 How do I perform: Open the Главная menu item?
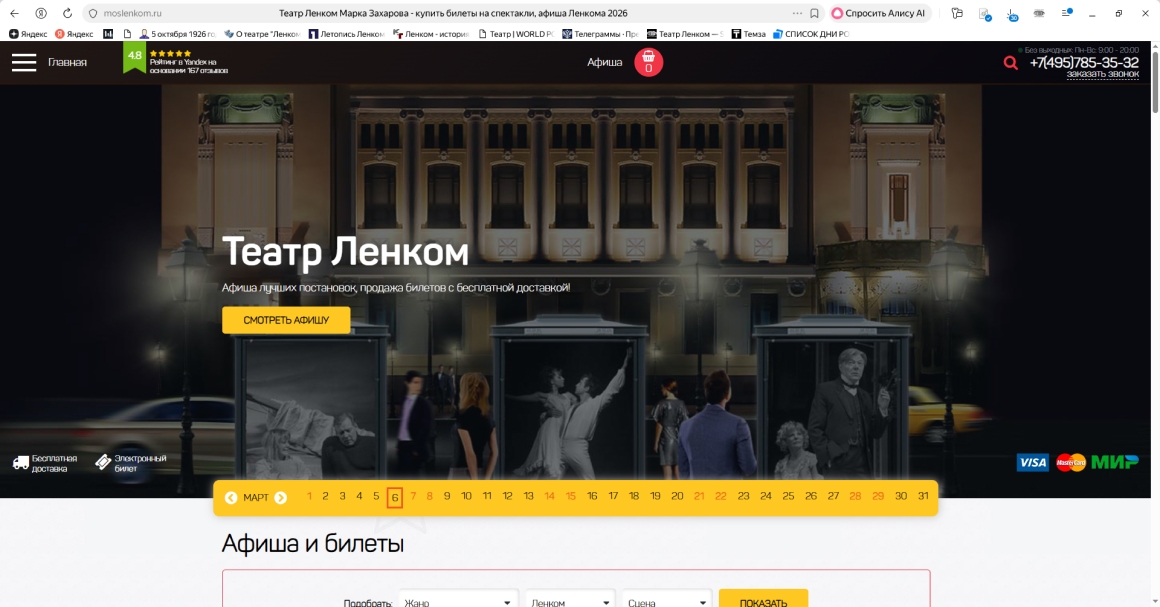pos(67,62)
